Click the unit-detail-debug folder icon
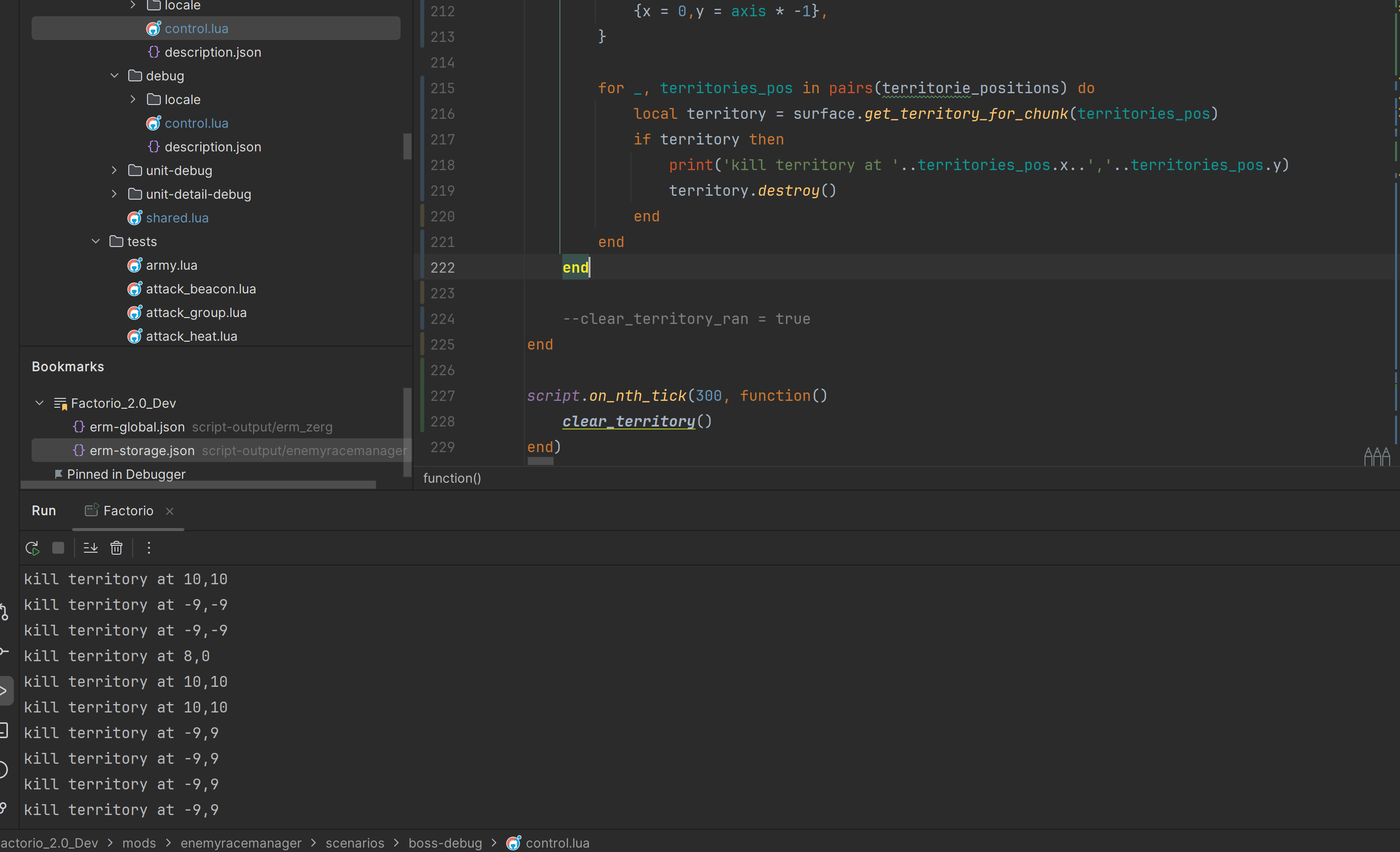The image size is (1400, 852). click(x=135, y=194)
